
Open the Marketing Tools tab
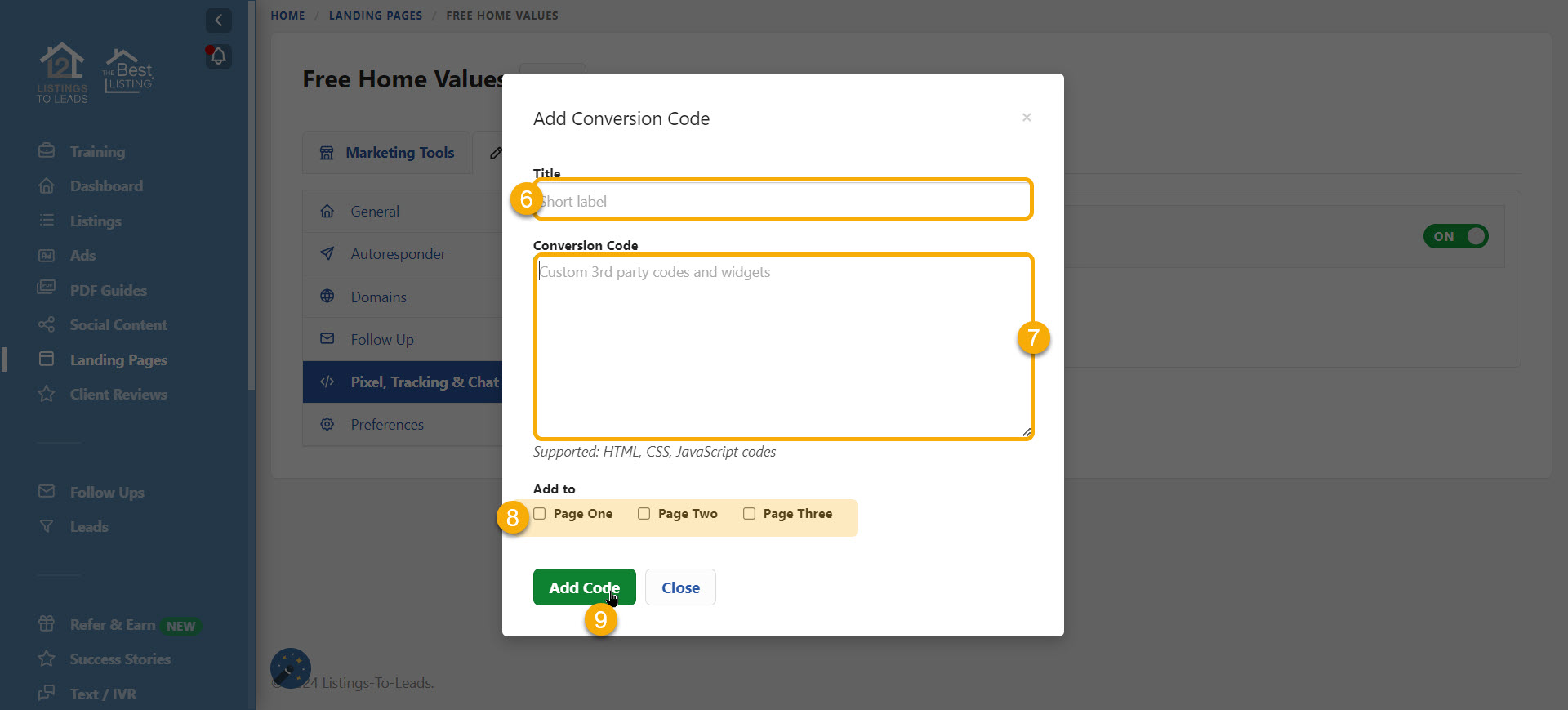(x=386, y=153)
